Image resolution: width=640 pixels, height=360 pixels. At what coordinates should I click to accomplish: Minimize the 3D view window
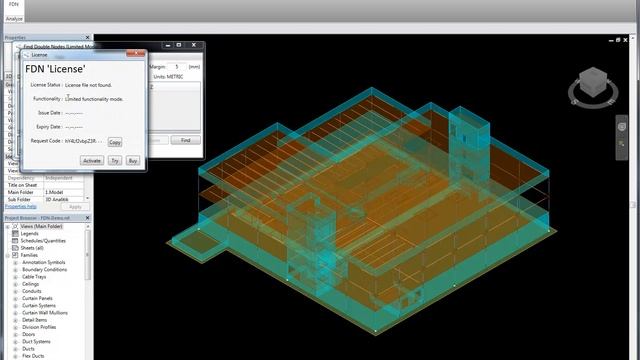click(611, 40)
